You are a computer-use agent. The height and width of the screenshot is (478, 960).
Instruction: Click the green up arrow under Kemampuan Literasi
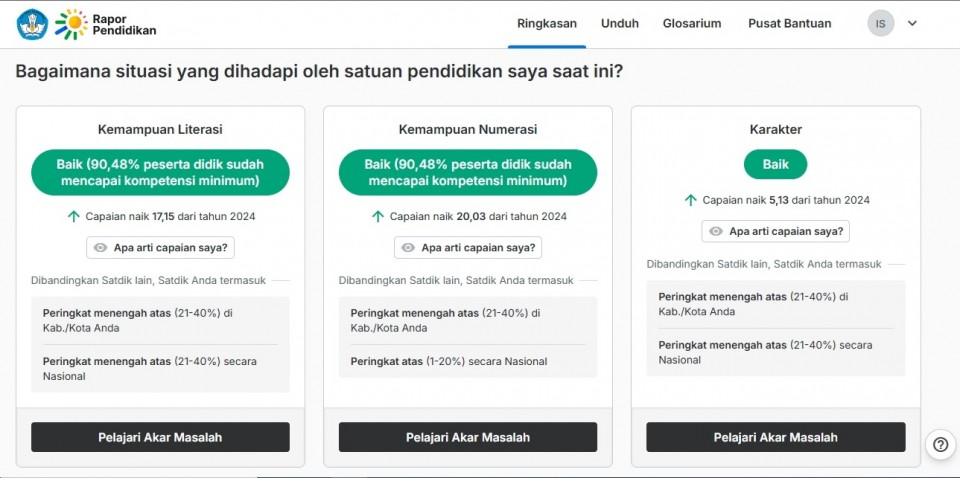click(x=73, y=216)
